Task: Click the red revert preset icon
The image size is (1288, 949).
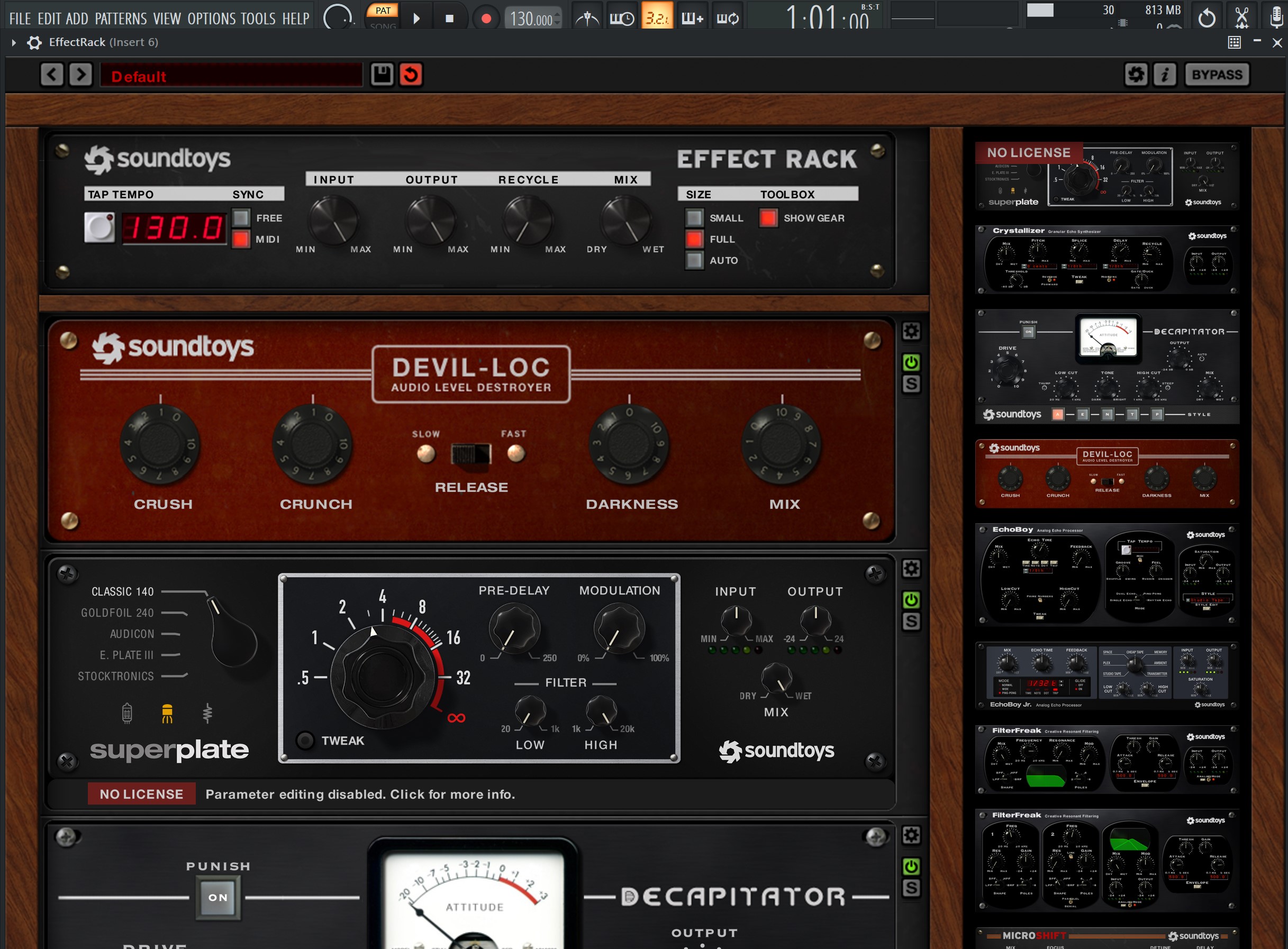Action: [x=411, y=75]
